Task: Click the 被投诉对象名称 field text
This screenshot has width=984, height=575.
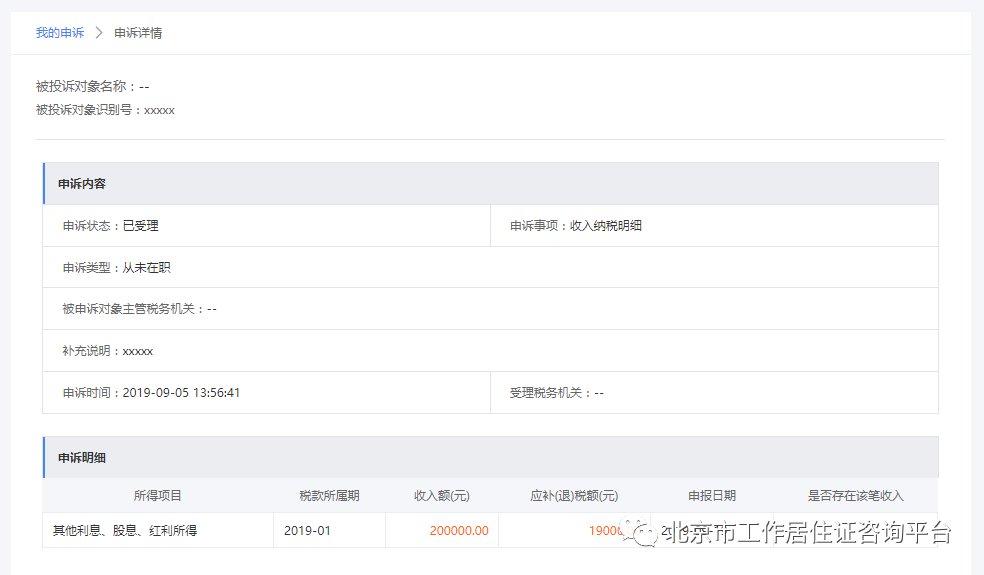Action: (x=92, y=86)
